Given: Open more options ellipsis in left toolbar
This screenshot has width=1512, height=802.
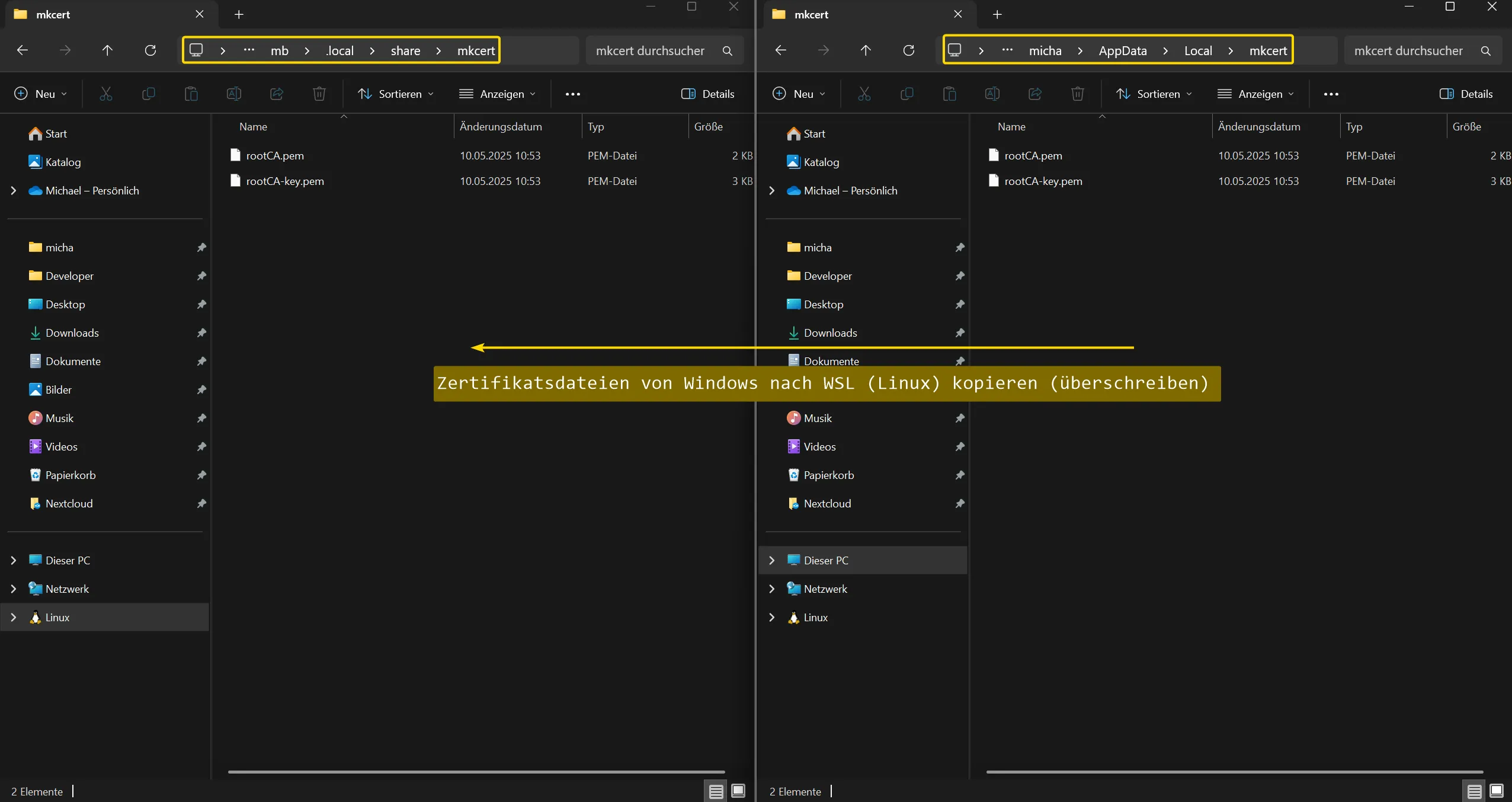Looking at the screenshot, I should pyautogui.click(x=573, y=94).
